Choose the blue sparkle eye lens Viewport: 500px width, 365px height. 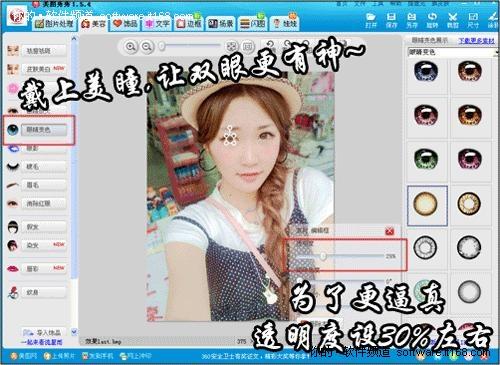click(426, 72)
